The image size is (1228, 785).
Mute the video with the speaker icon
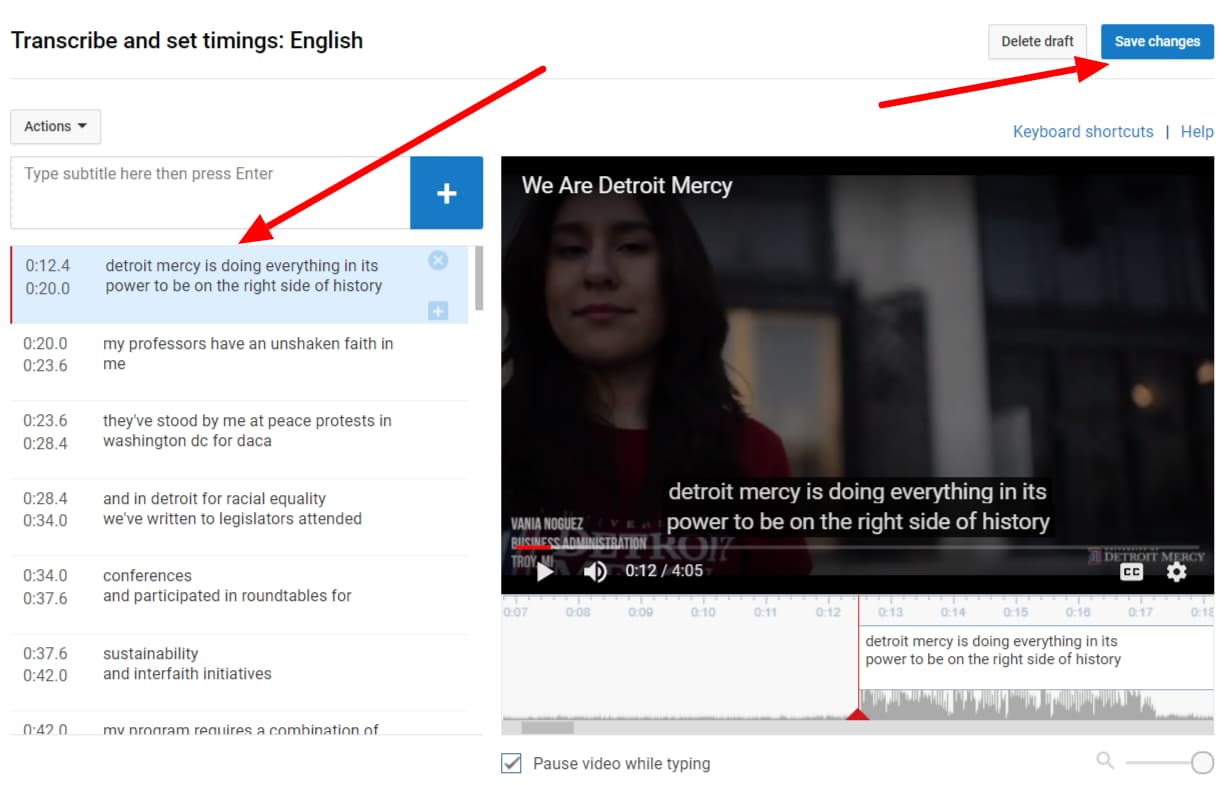tap(595, 571)
